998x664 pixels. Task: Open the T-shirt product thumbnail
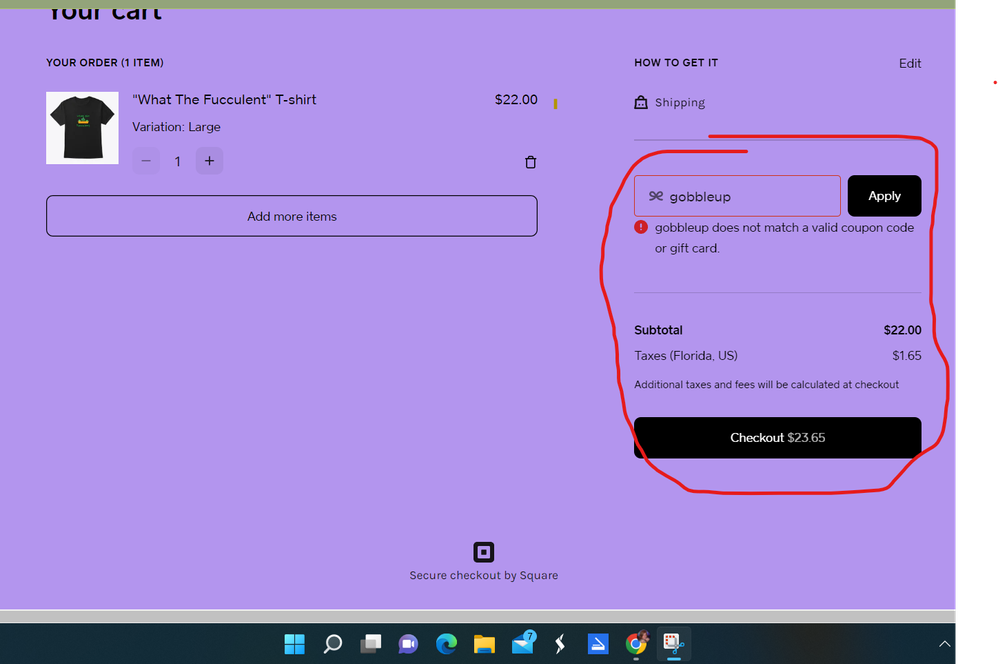[82, 128]
